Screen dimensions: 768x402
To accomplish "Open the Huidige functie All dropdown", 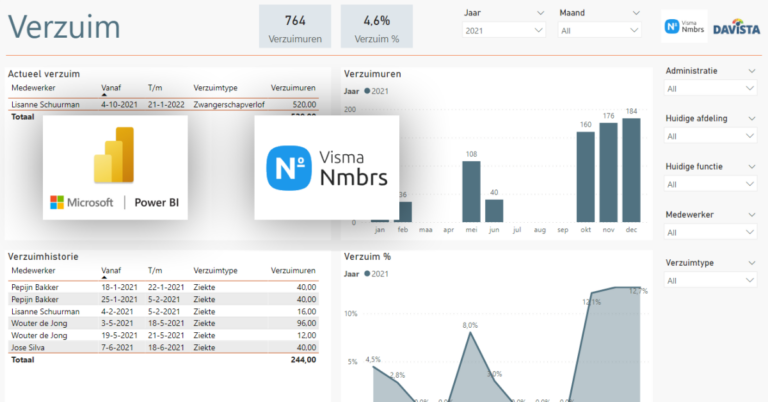I will coord(710,184).
